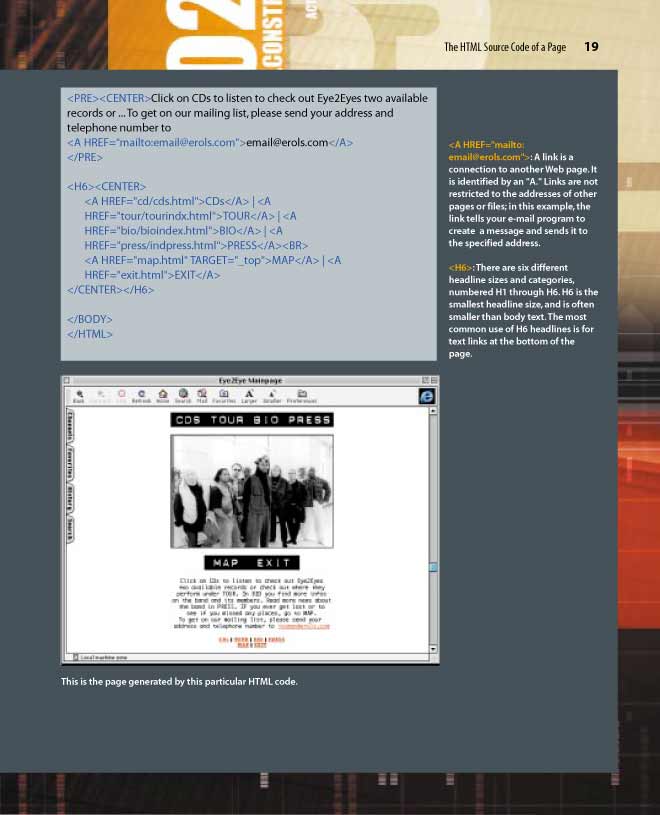Click the PRESS navigation image link

(310, 420)
